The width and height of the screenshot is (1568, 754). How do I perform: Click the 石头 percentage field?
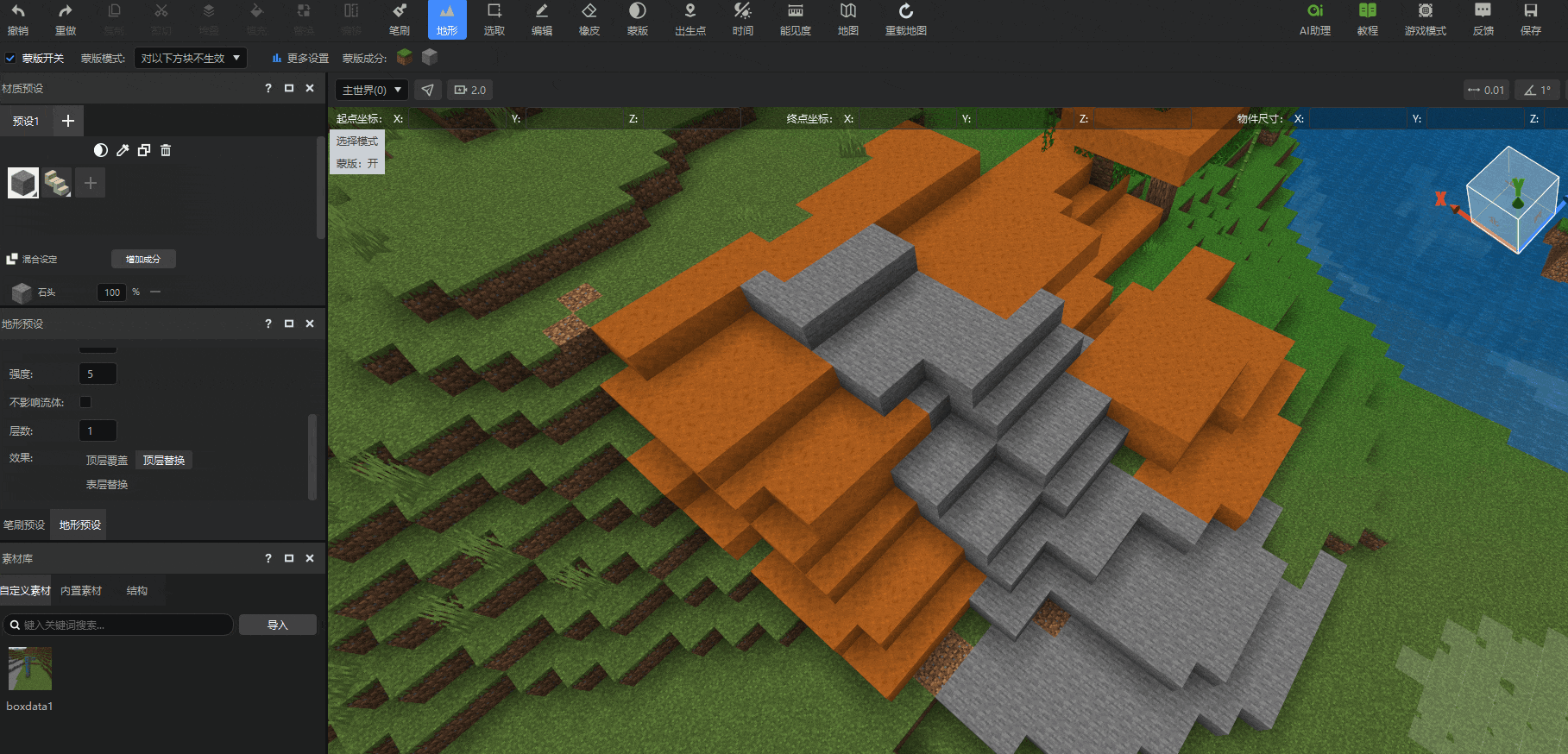(x=112, y=292)
